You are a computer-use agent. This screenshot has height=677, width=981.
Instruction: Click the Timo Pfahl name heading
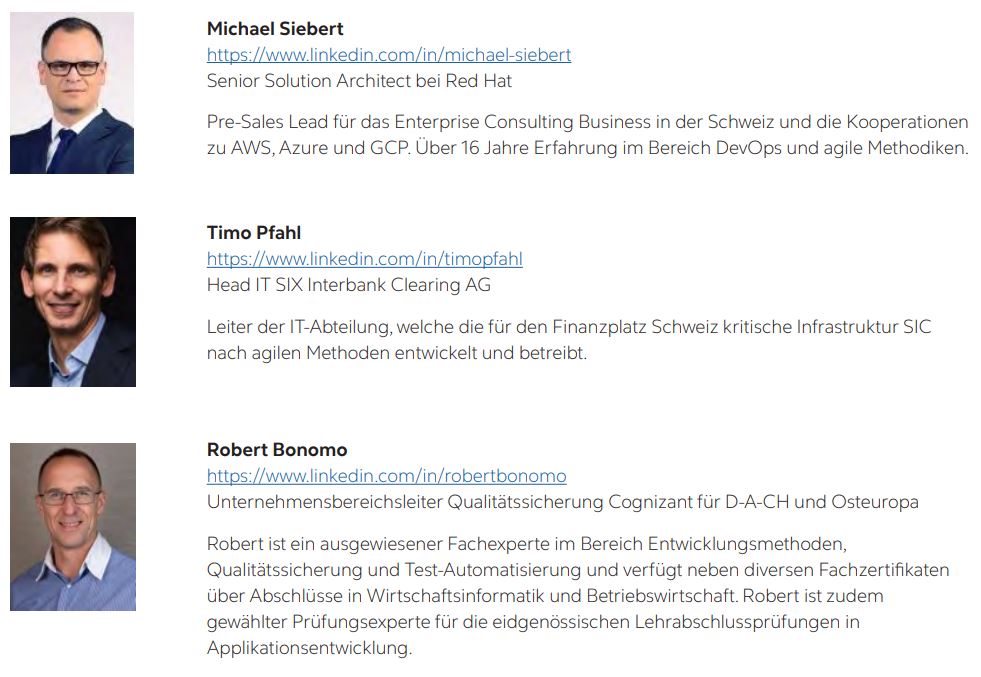[x=254, y=233]
